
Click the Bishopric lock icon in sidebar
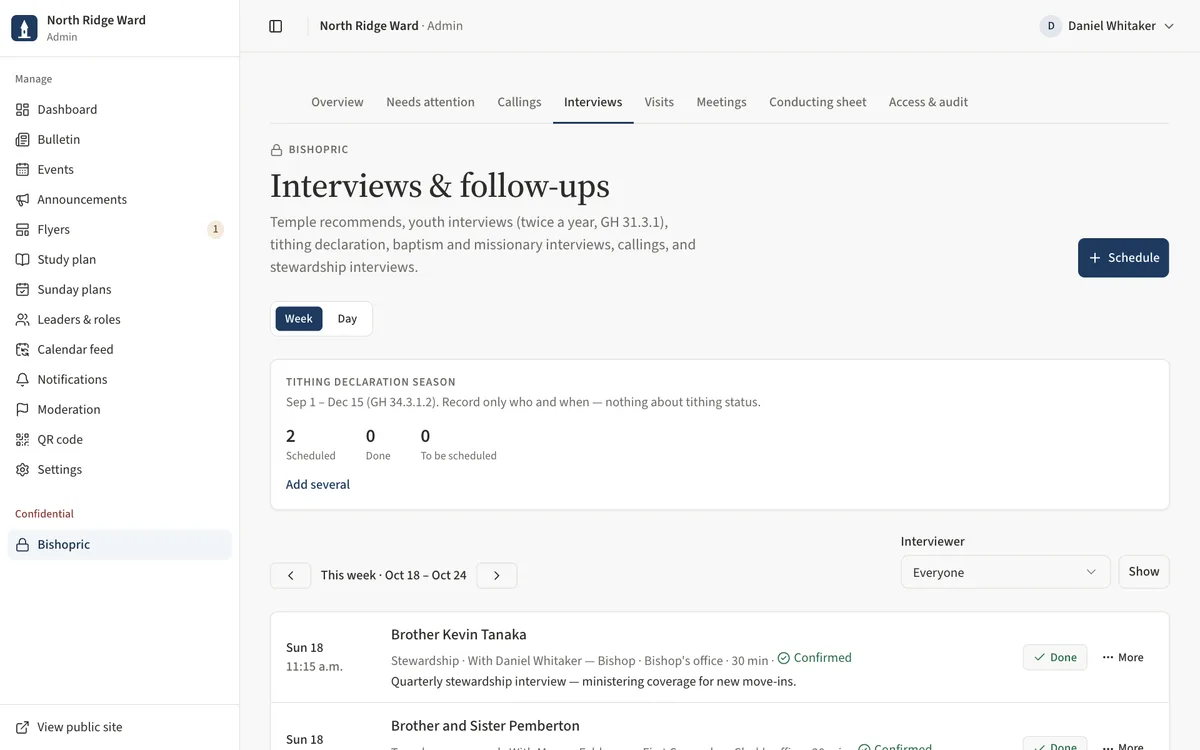(22, 544)
